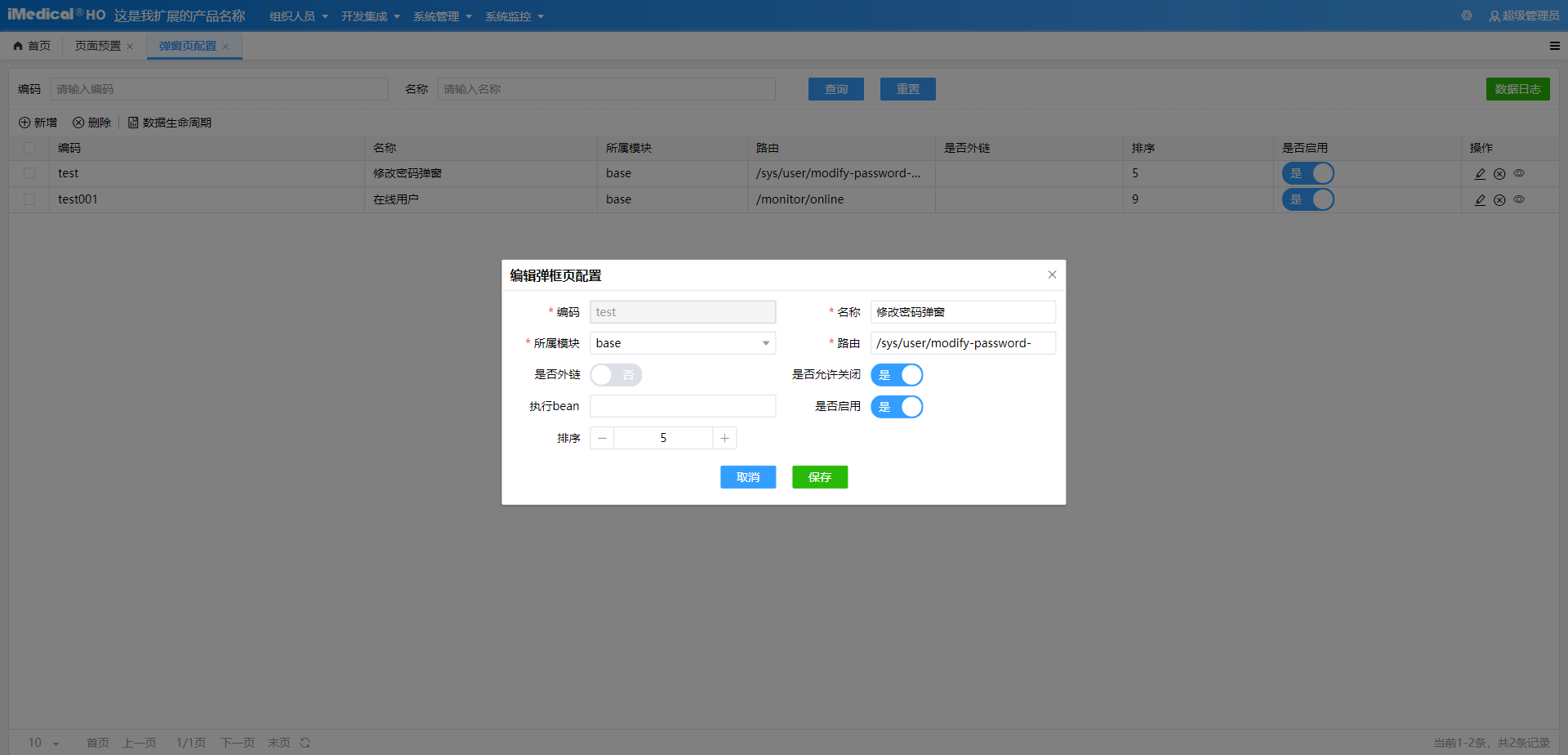Click the 名称 field in dialog
1568x755 pixels.
point(963,312)
